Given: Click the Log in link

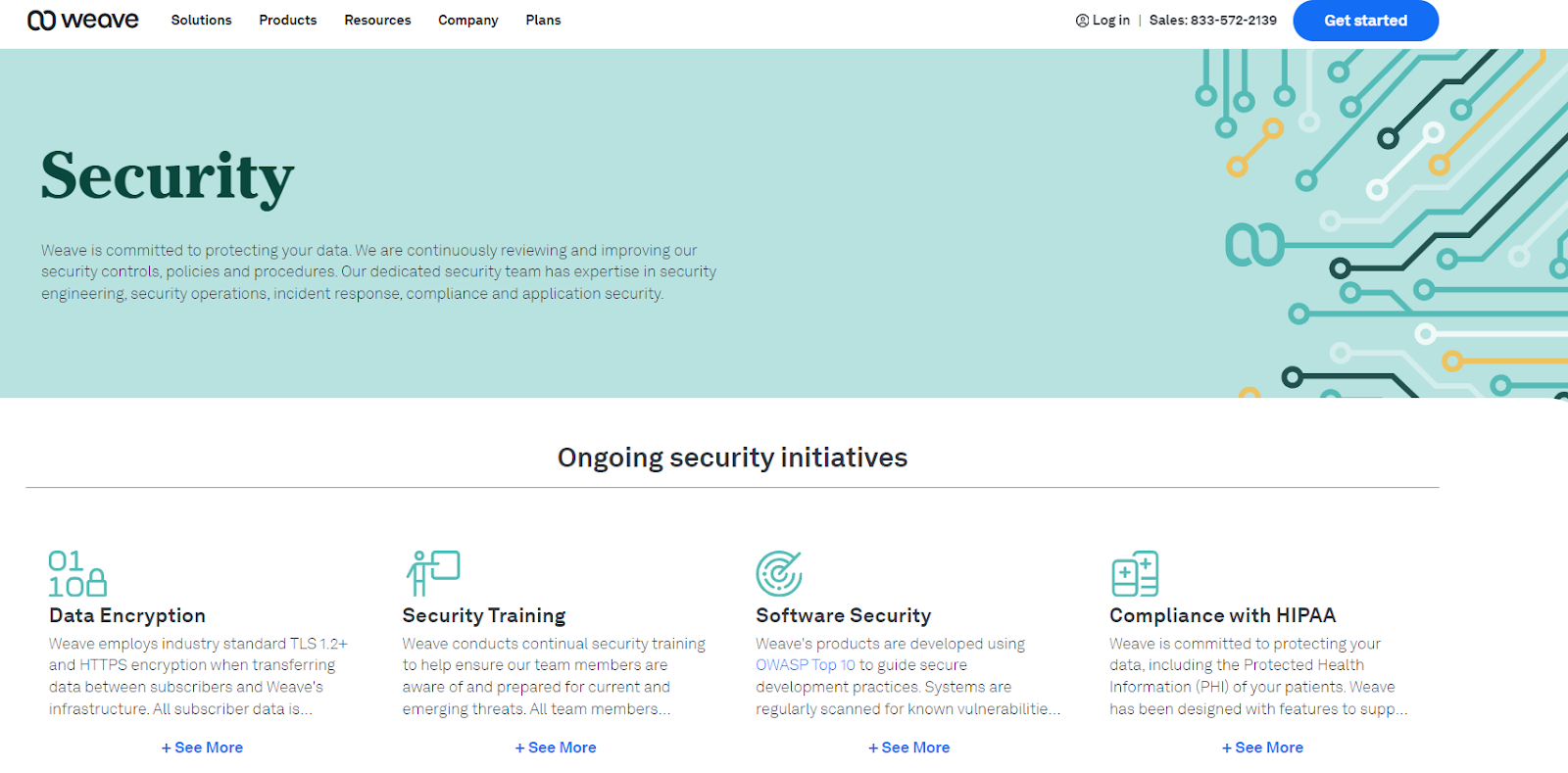Looking at the screenshot, I should 1111,20.
